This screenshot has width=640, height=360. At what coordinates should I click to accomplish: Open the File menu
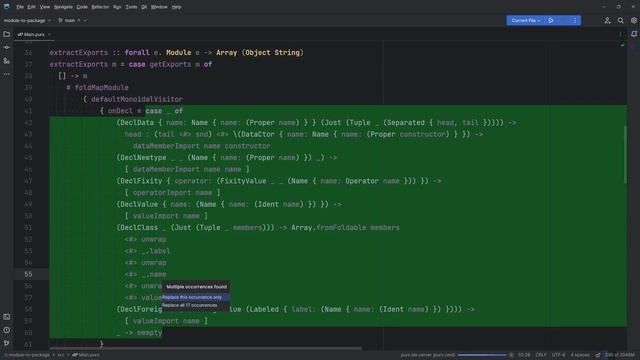coord(20,7)
